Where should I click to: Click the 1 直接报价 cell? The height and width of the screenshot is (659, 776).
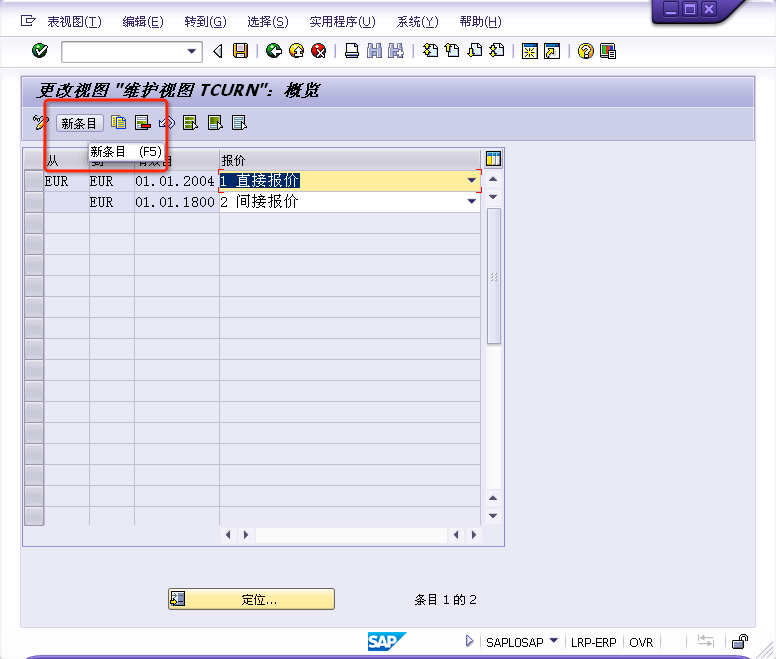pyautogui.click(x=349, y=181)
